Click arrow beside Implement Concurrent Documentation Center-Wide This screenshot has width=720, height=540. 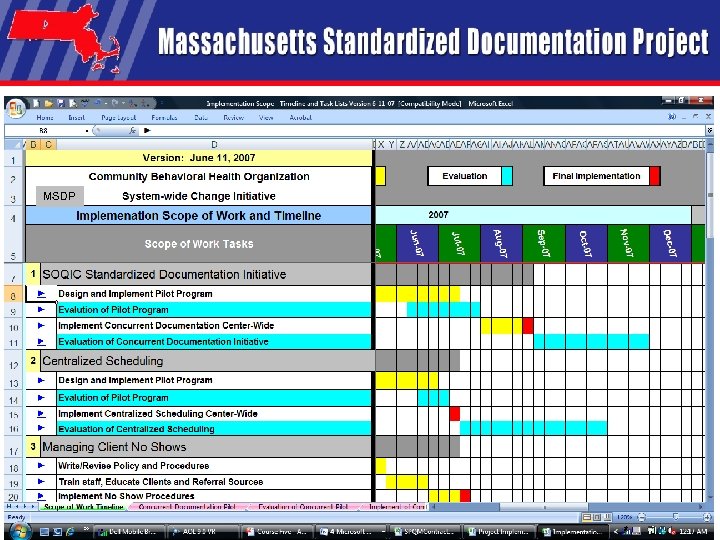pyautogui.click(x=41, y=326)
